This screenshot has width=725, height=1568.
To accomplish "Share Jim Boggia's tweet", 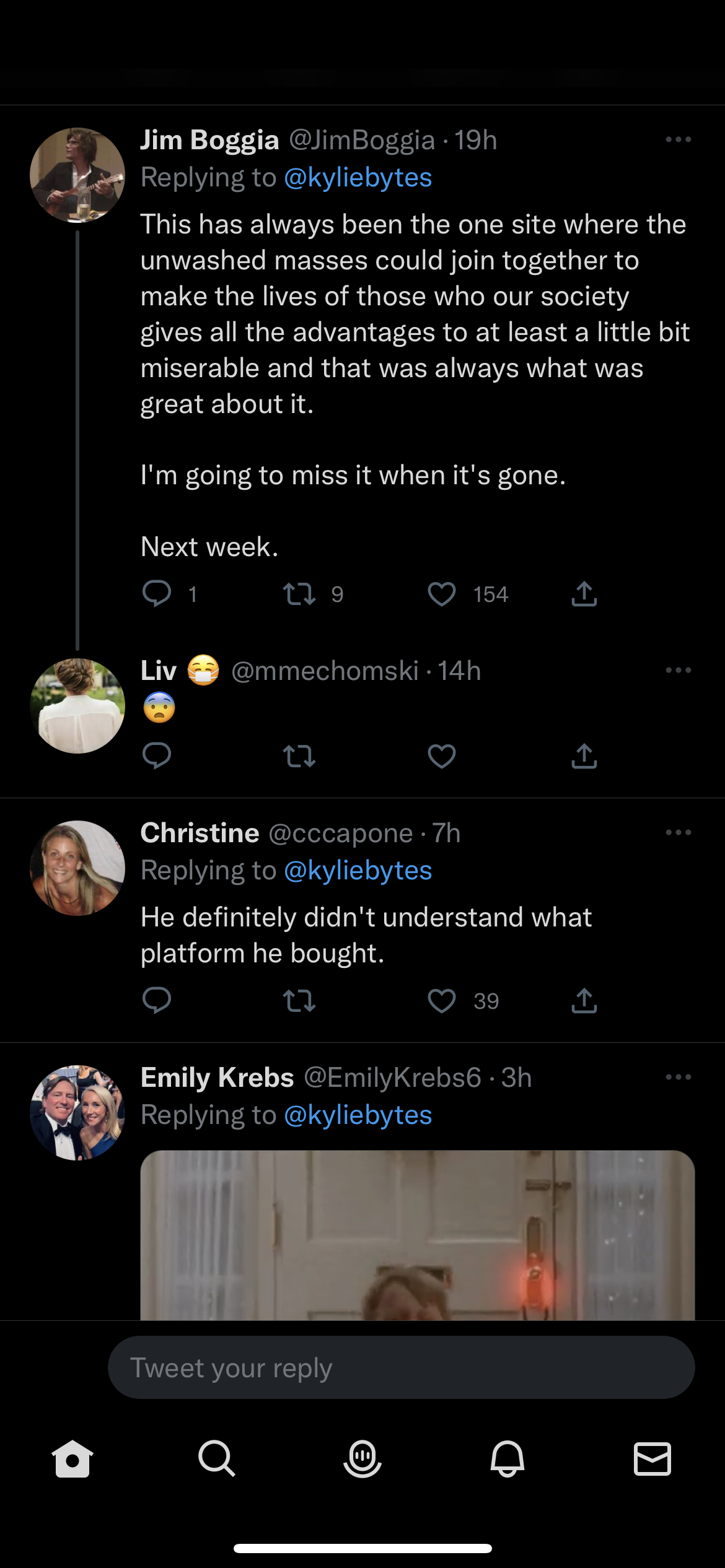I will 584,594.
